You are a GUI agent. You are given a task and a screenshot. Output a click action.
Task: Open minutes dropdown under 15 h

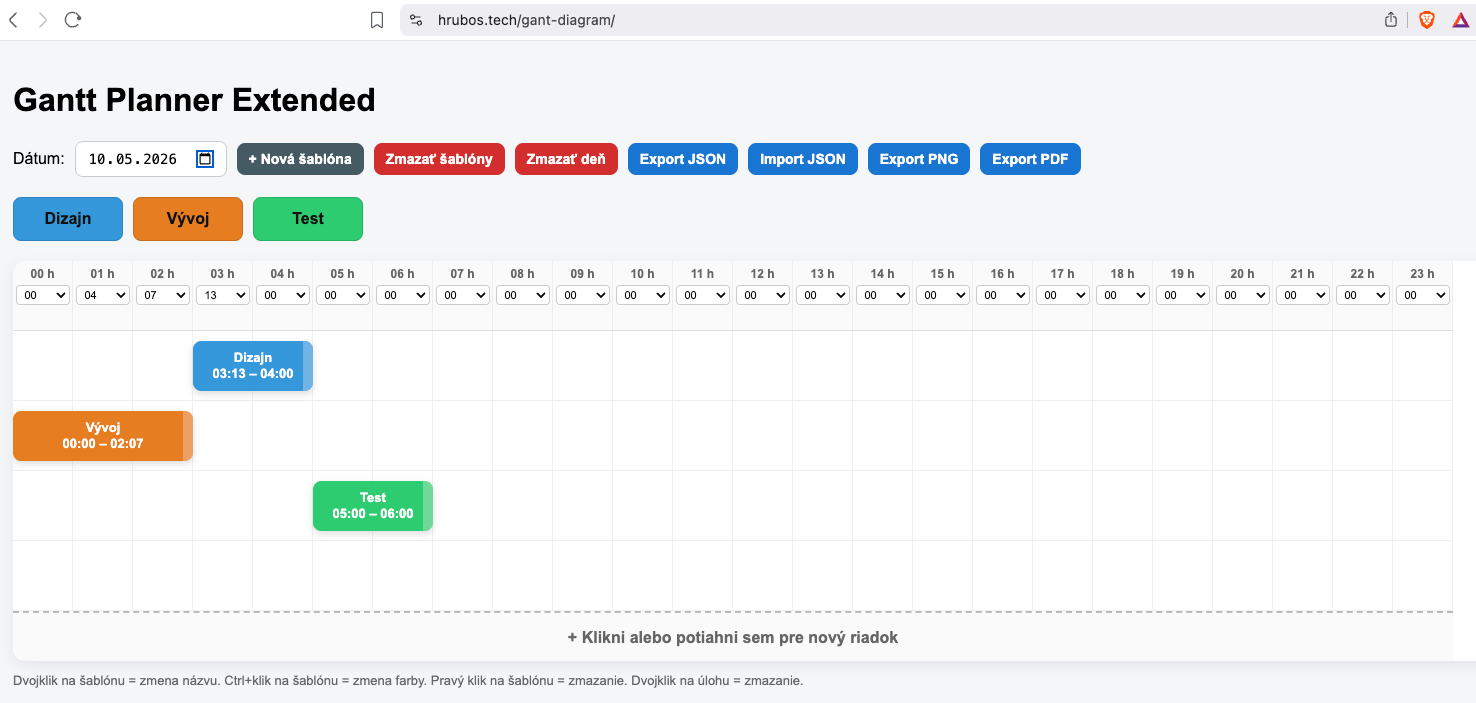pos(943,295)
